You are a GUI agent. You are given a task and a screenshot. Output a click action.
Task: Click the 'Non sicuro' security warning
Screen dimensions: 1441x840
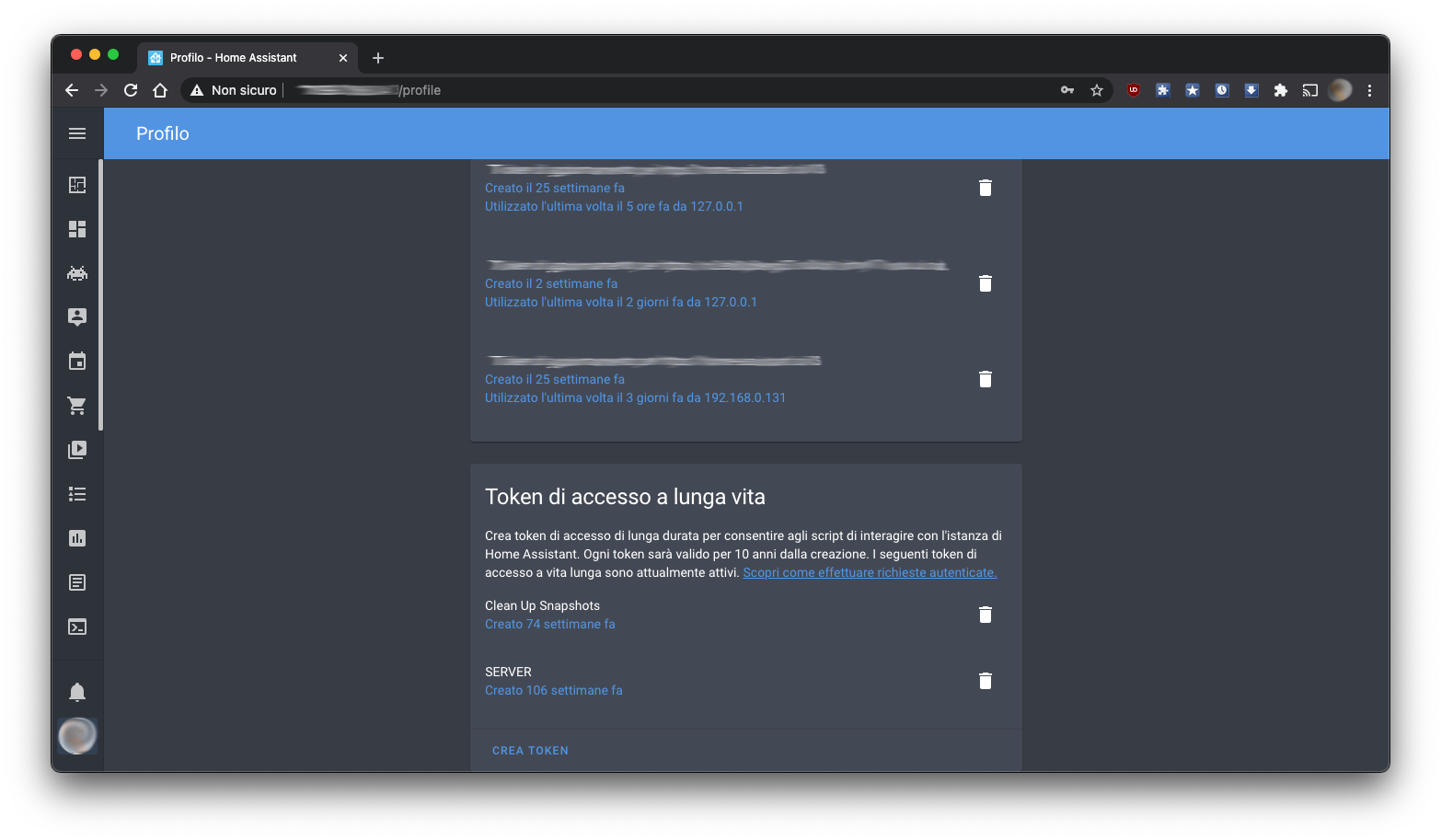coord(234,90)
